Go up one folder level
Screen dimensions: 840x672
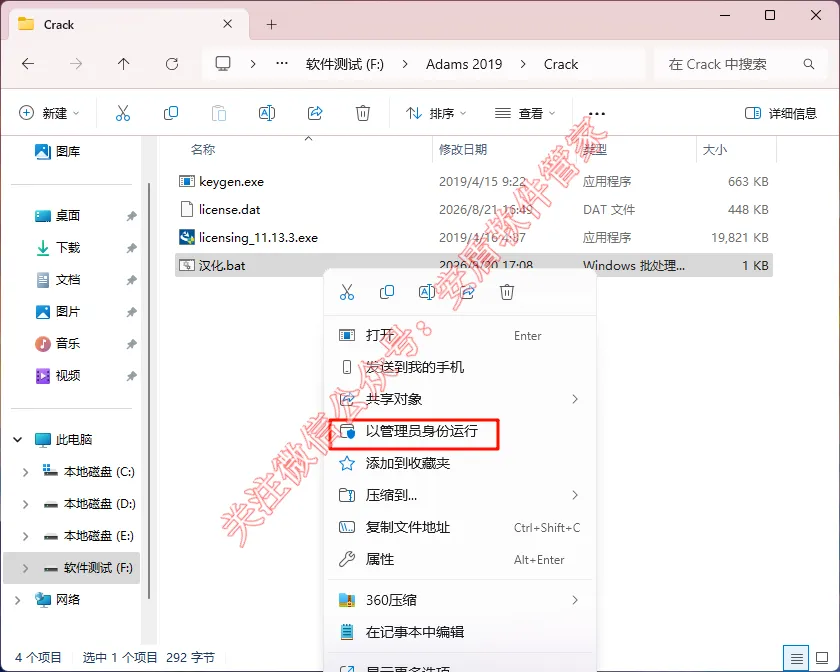[124, 64]
